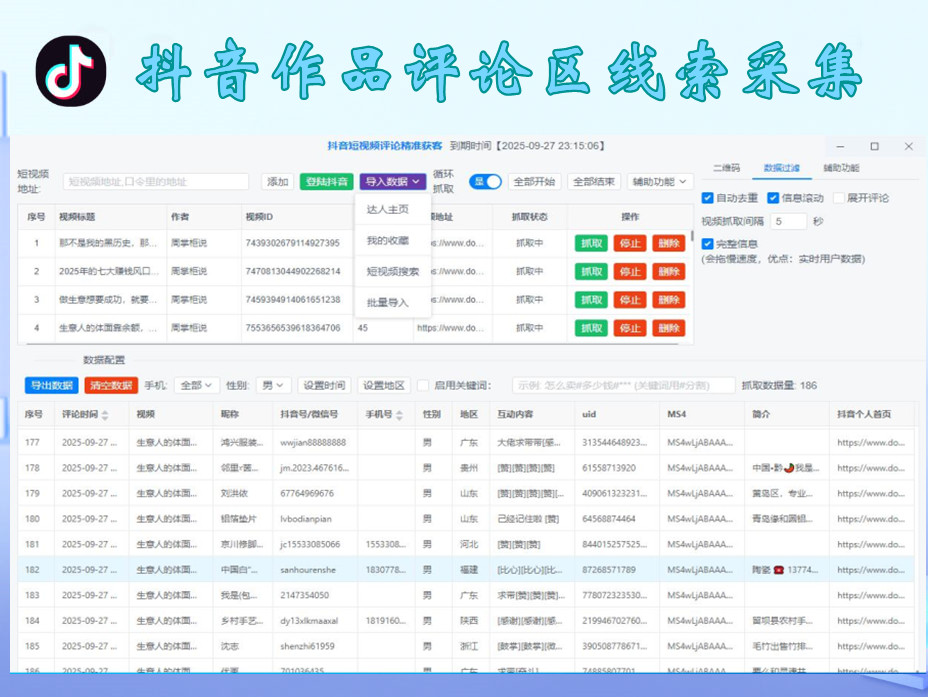Click the 抖音号 cell shenzhi61959

click(x=307, y=646)
